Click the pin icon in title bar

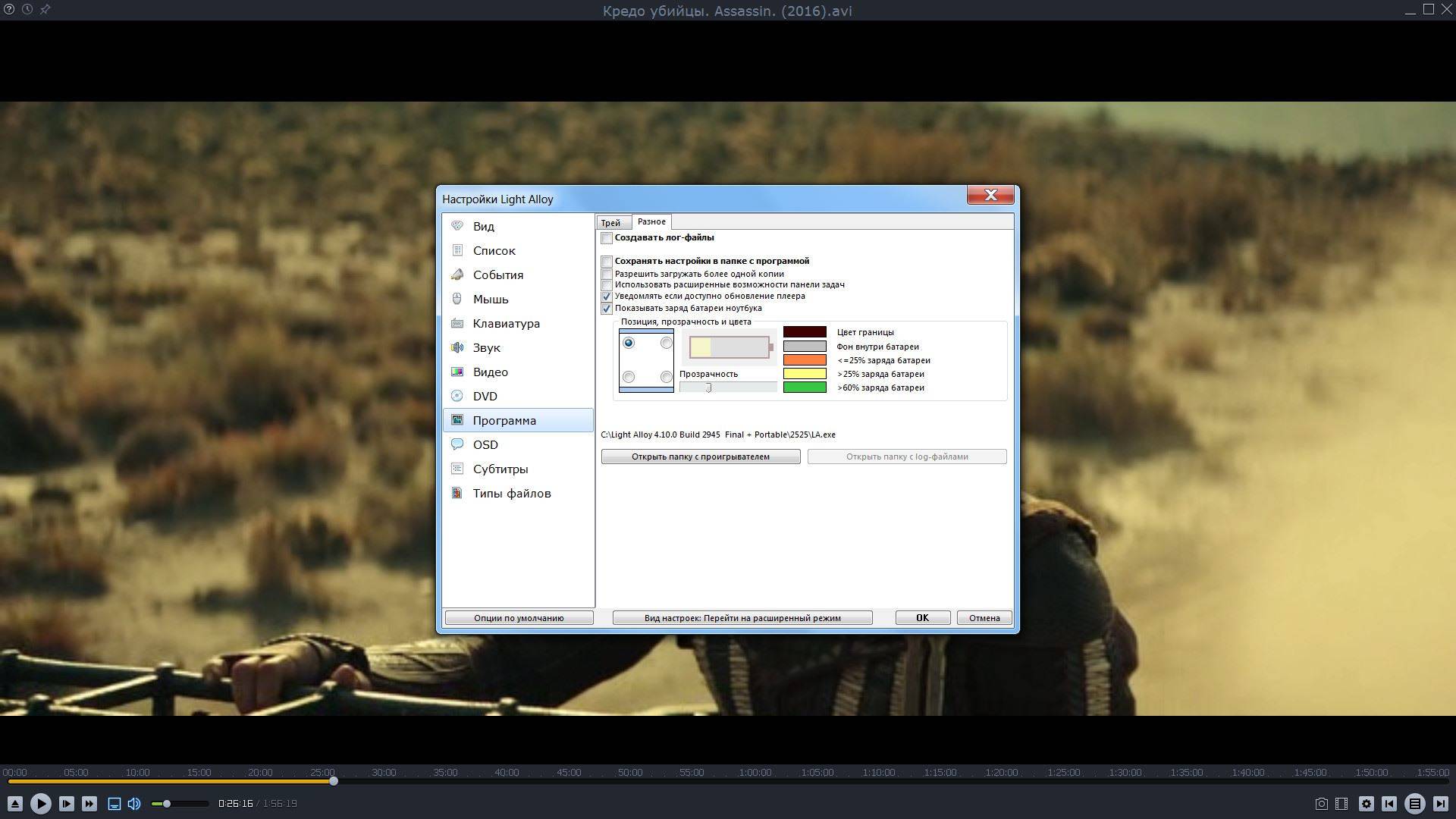[45, 10]
